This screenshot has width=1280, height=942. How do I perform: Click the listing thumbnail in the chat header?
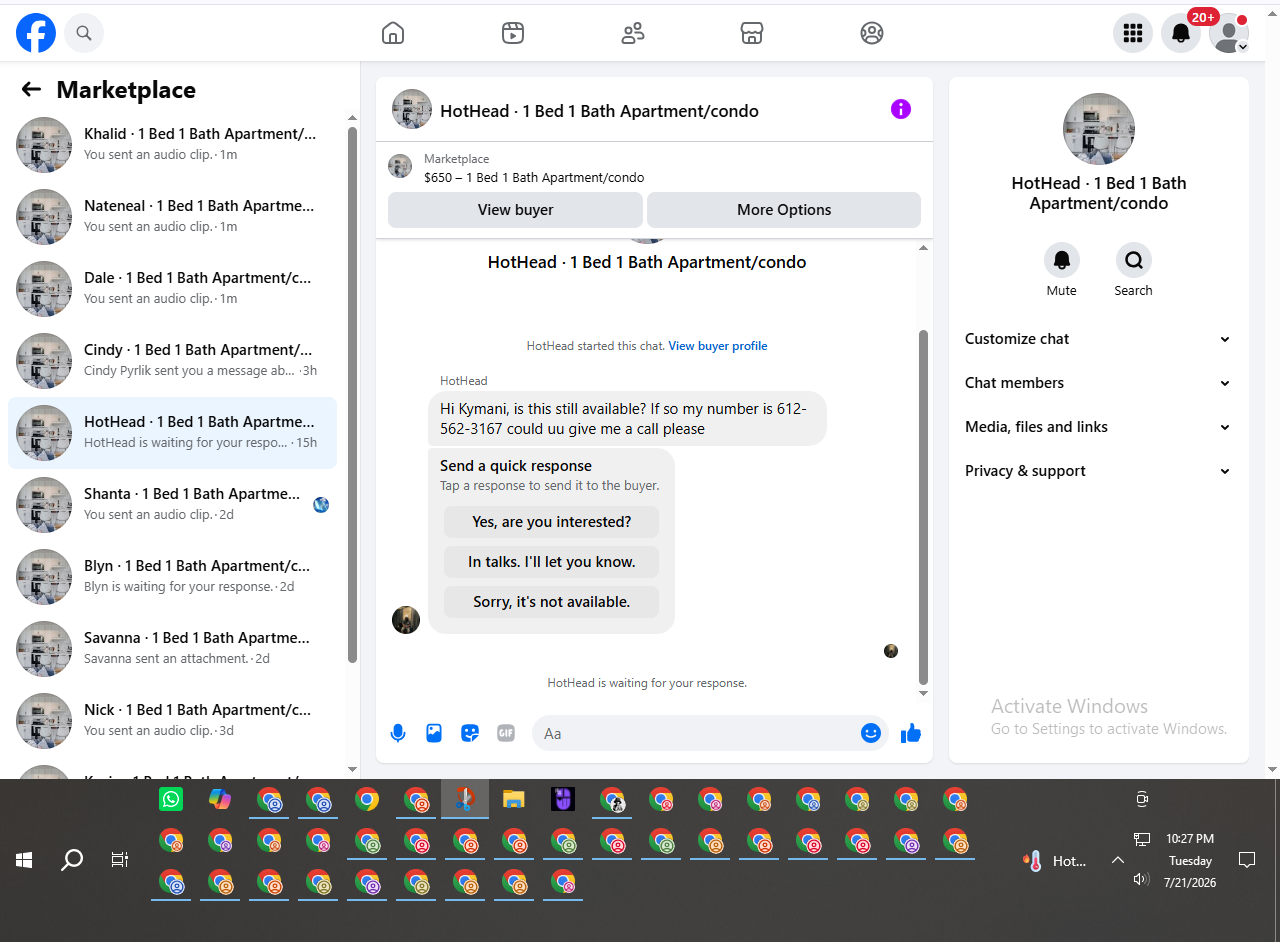tap(412, 109)
